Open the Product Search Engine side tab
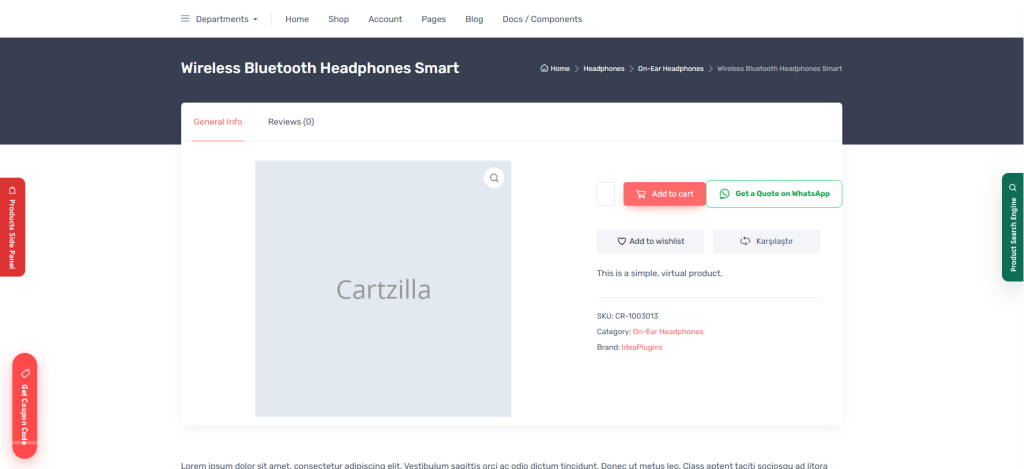The width and height of the screenshot is (1024, 469). pos(1013,227)
